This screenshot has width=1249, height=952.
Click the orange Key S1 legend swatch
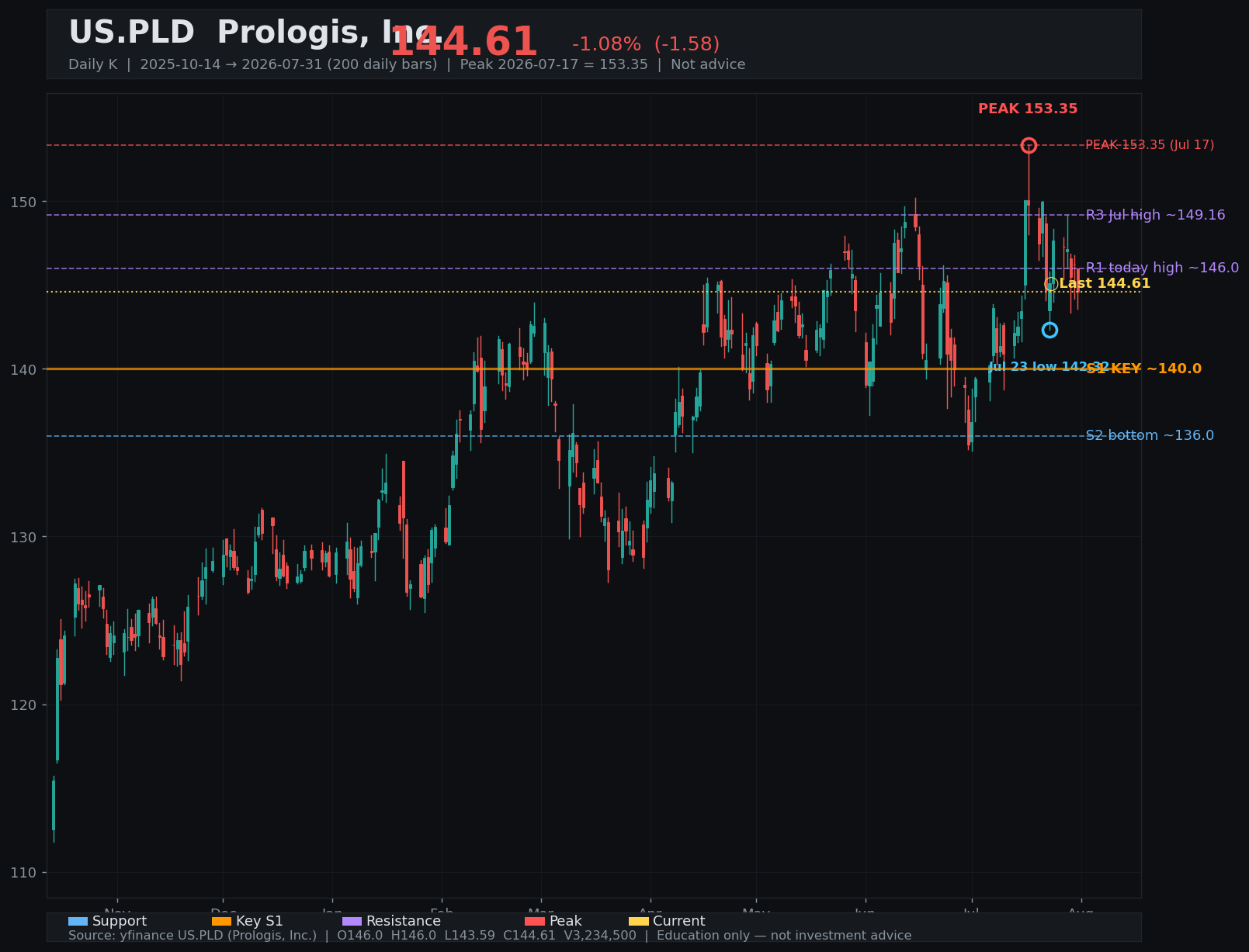coord(221,922)
